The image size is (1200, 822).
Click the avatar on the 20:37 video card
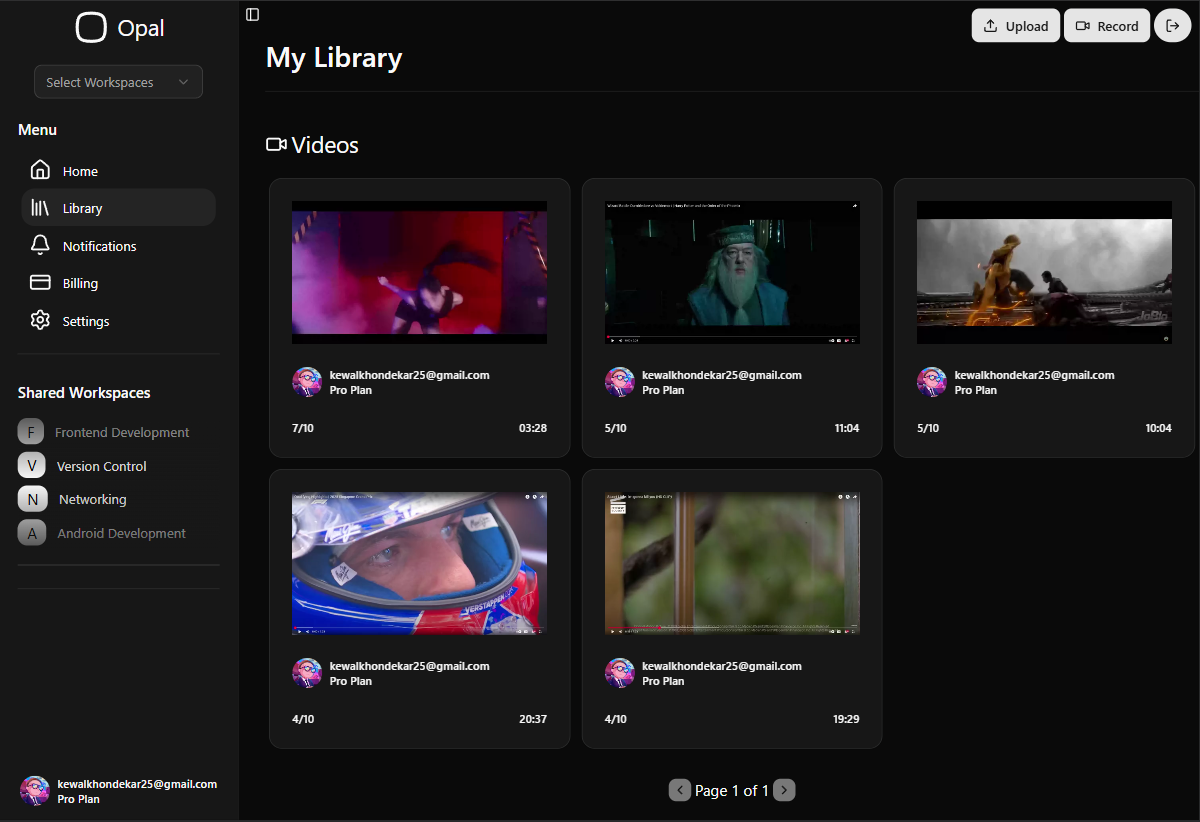[307, 673]
